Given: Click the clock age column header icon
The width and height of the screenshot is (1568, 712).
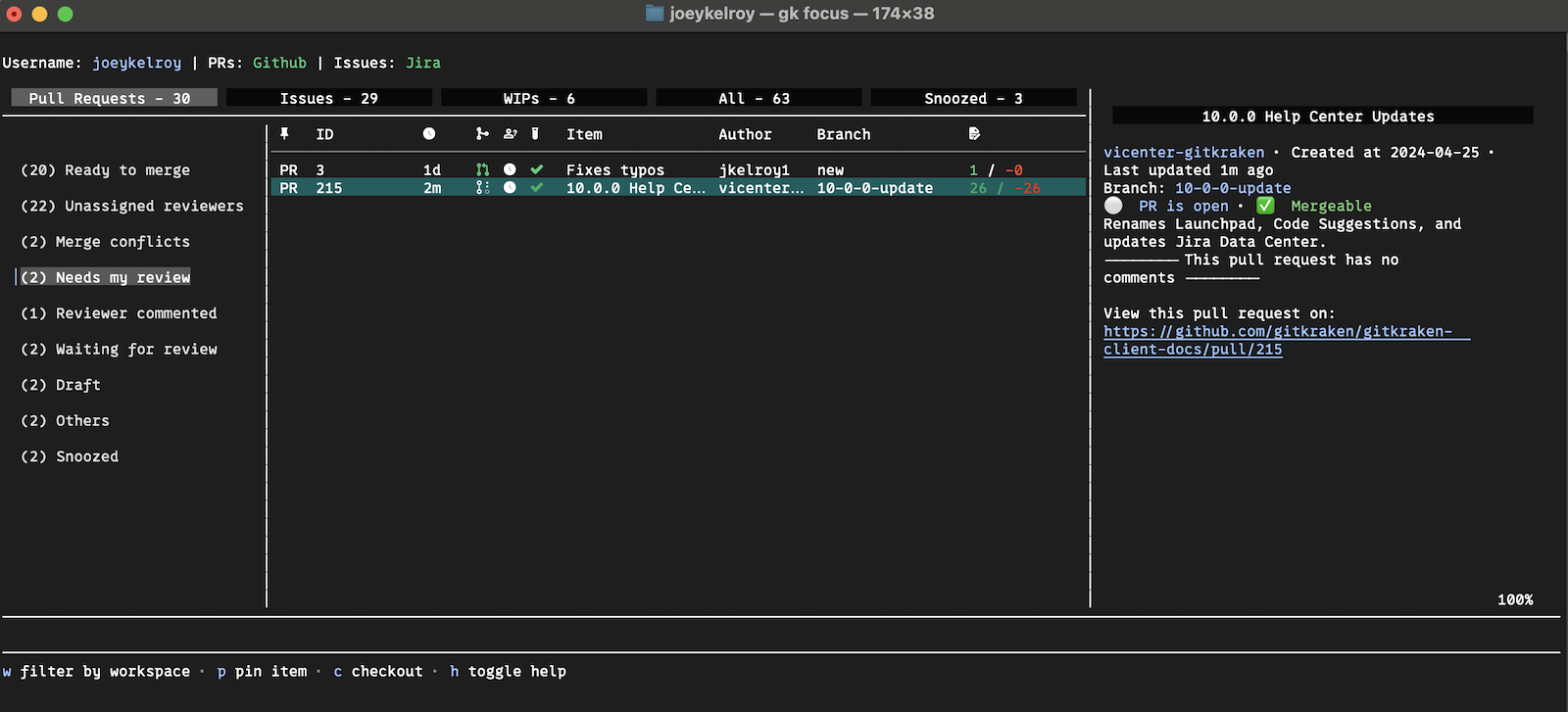Looking at the screenshot, I should (428, 134).
